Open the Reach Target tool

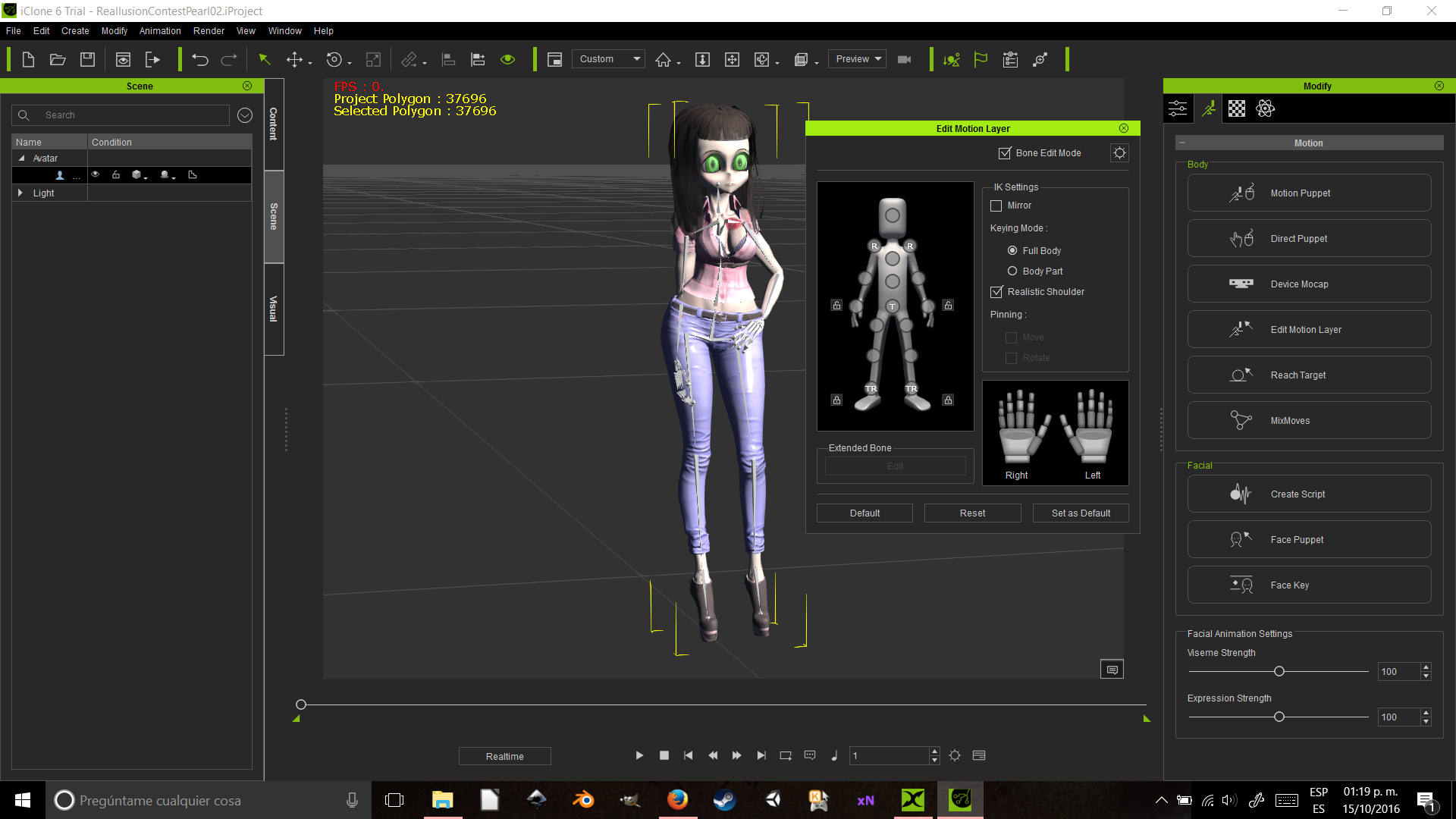(1309, 375)
